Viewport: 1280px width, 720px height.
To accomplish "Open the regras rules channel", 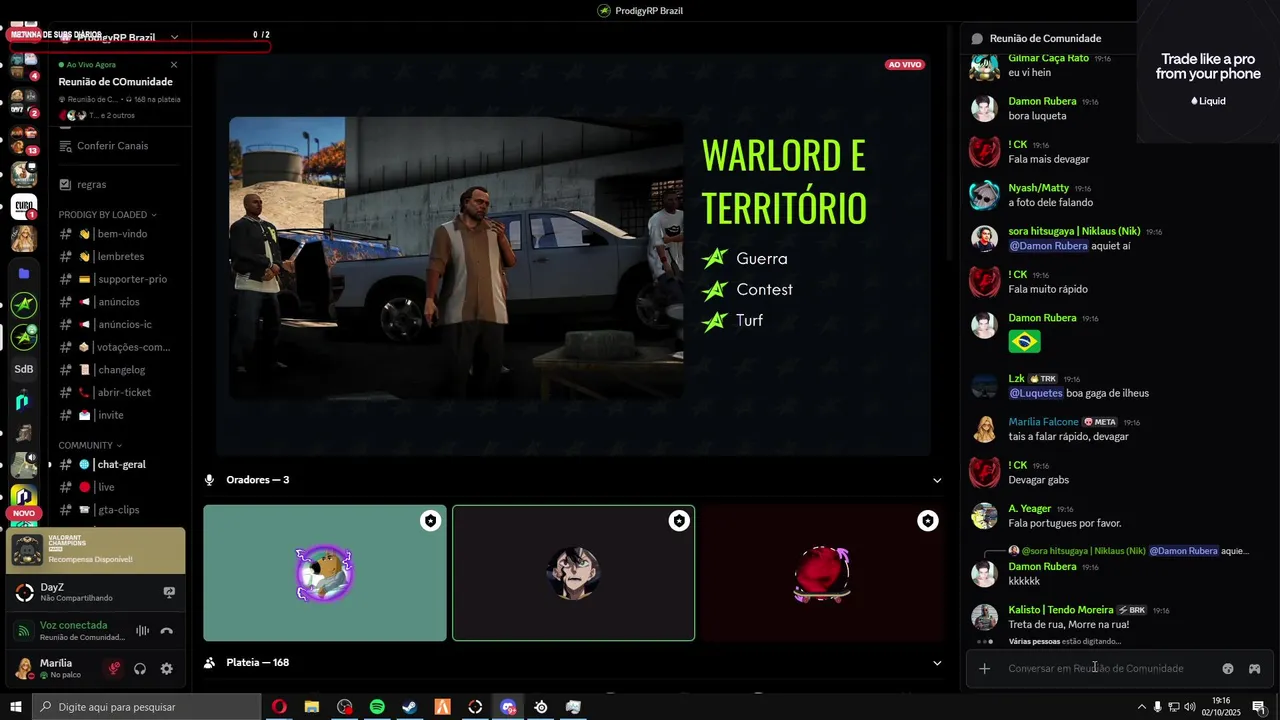I will click(120, 185).
